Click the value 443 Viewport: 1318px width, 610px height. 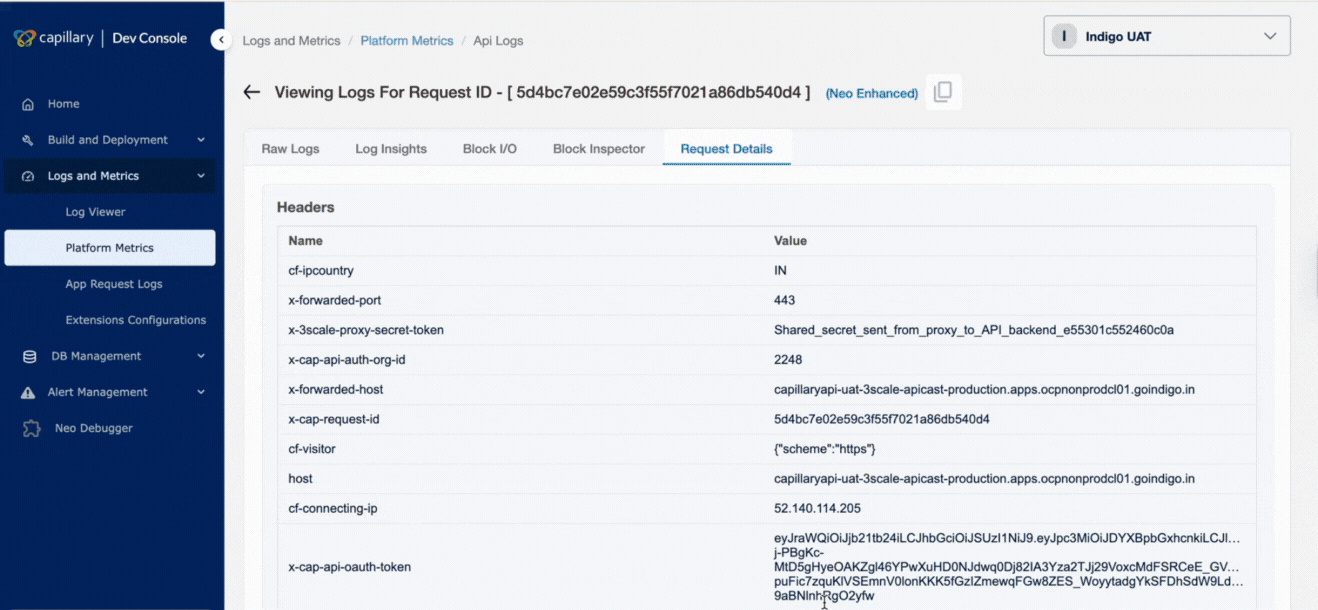785,300
